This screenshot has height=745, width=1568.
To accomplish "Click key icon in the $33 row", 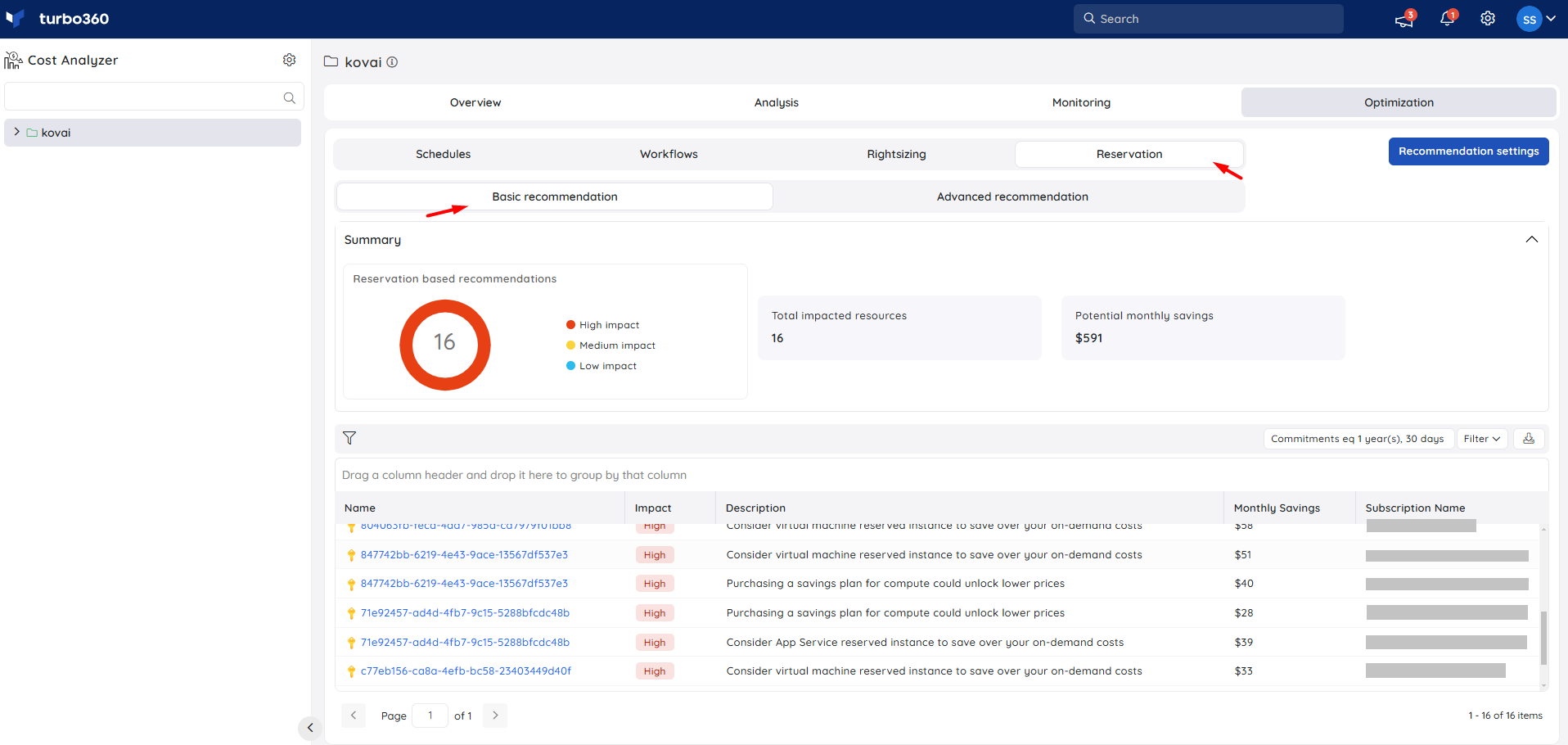I will click(x=351, y=671).
